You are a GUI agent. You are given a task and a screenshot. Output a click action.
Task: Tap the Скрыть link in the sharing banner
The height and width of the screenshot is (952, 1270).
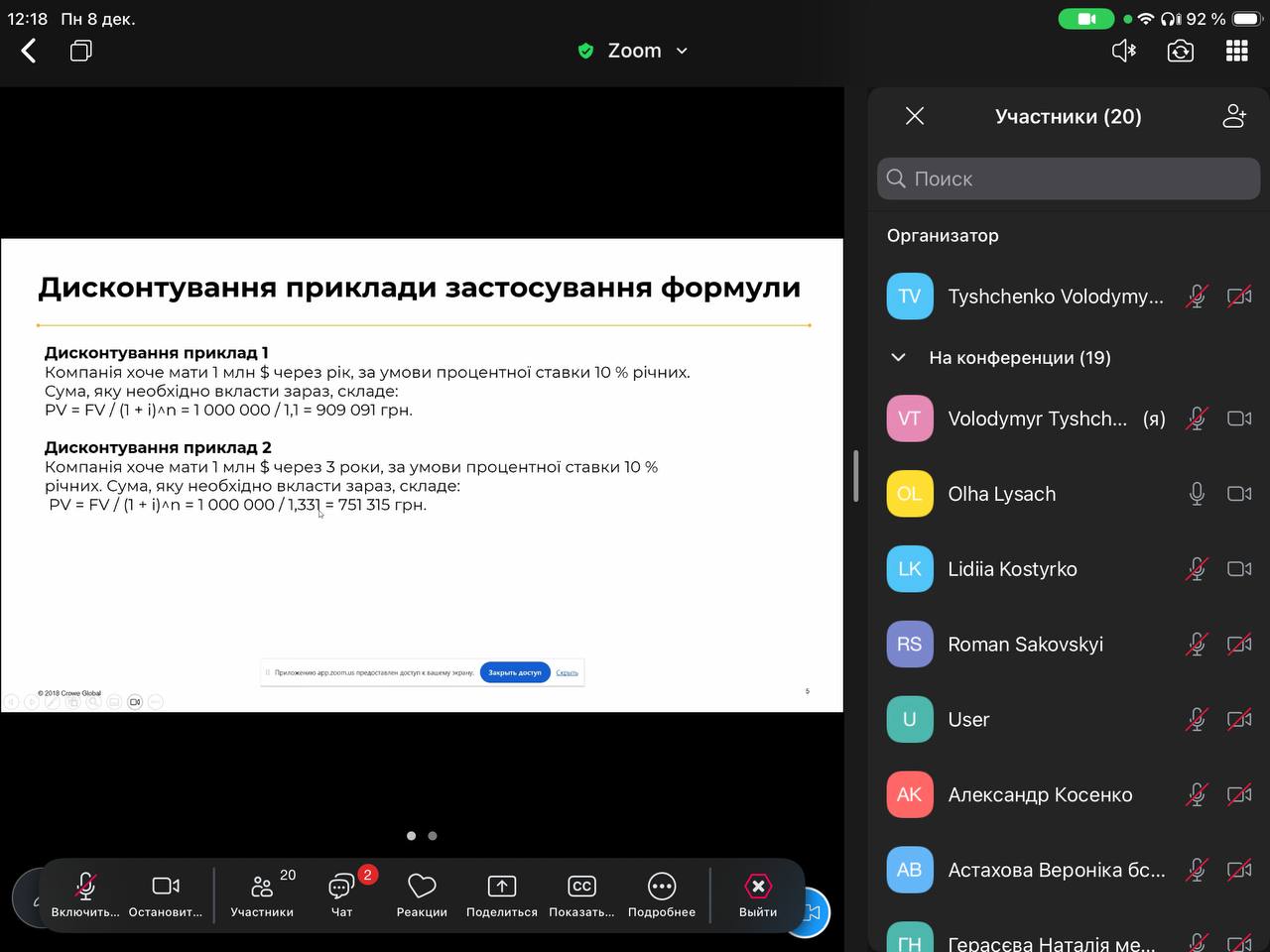pos(566,672)
